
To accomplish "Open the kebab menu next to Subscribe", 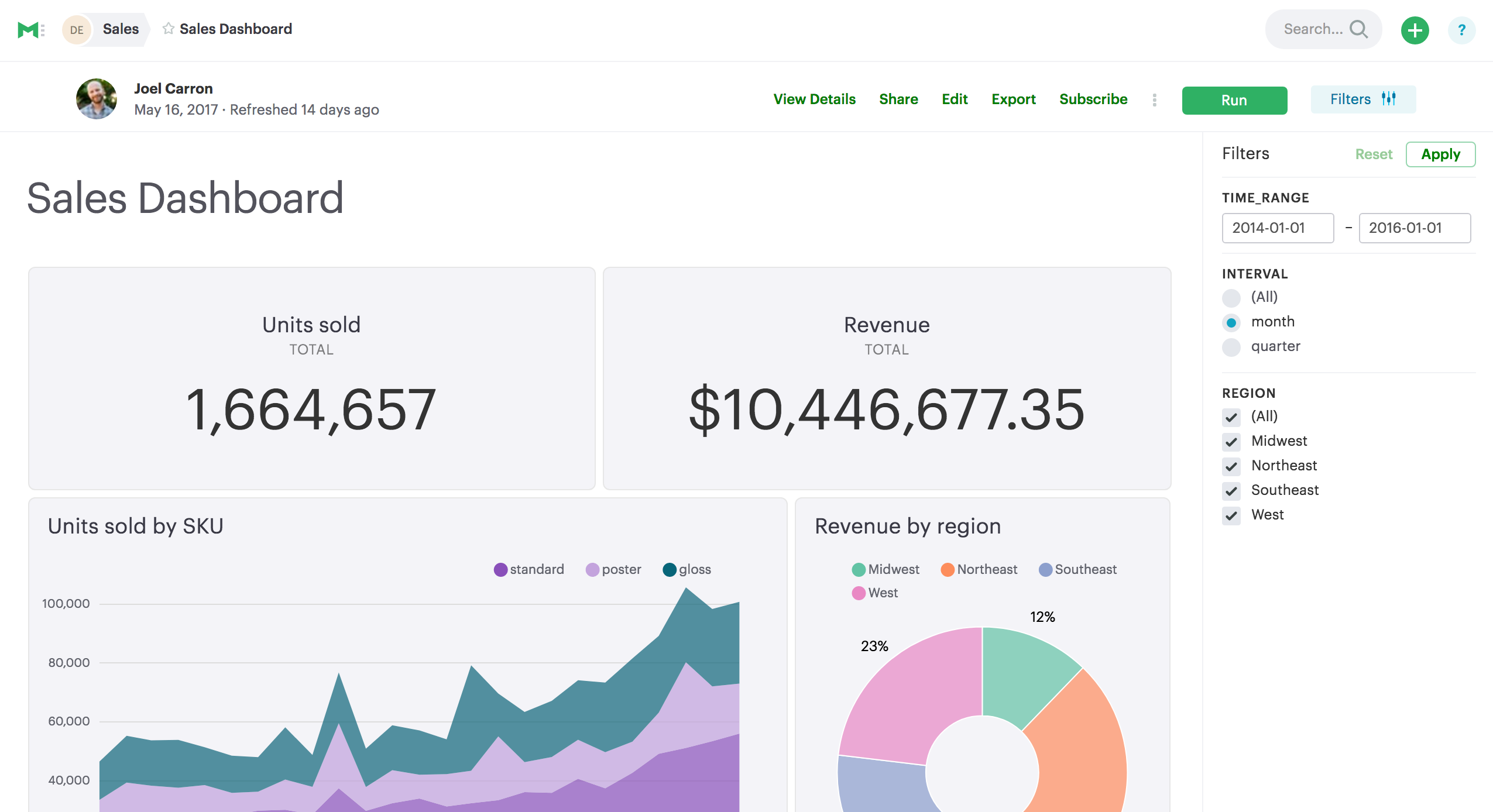I will pos(1154,100).
